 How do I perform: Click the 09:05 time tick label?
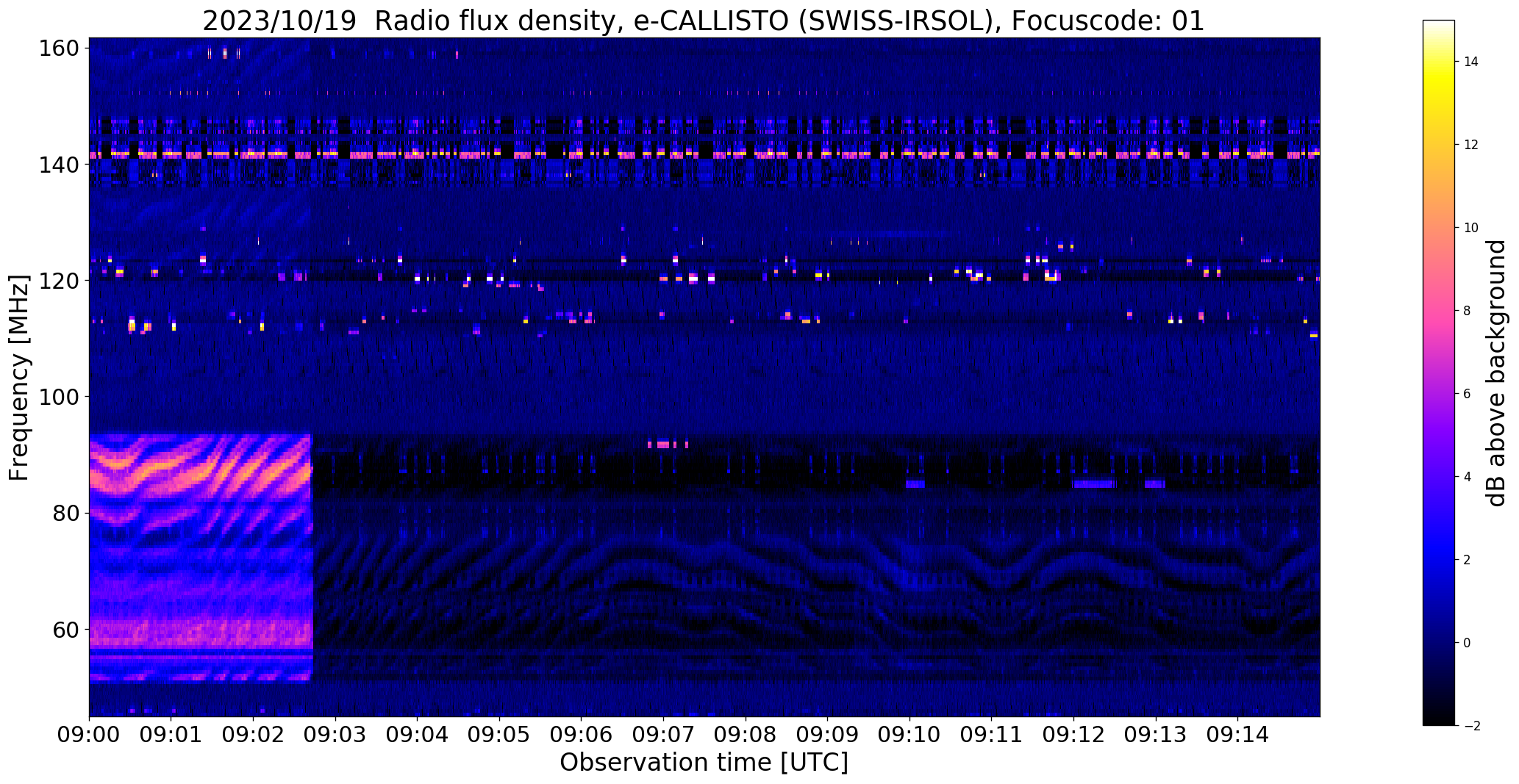[500, 736]
